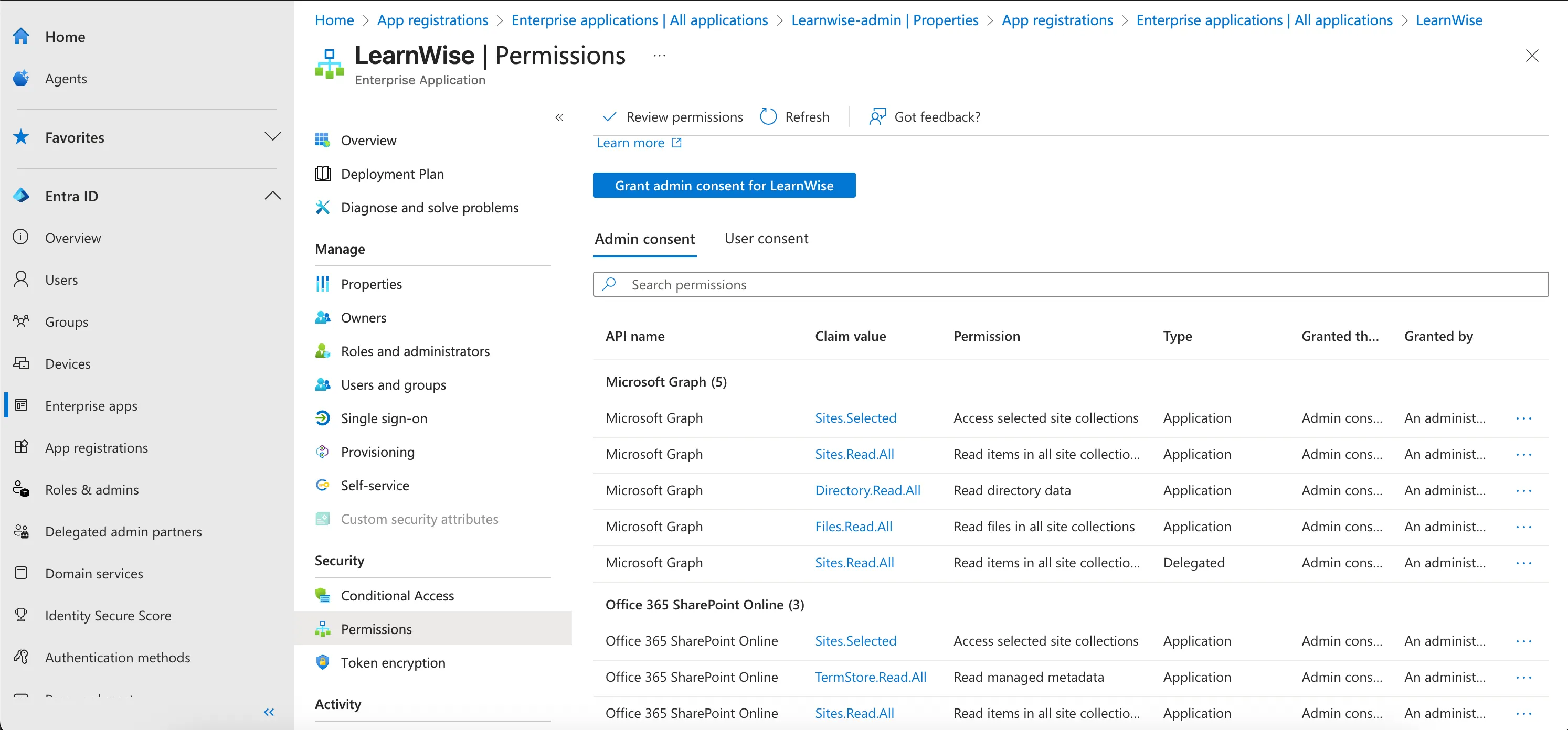Image resolution: width=1568 pixels, height=730 pixels.
Task: Open more options for Delegated Sites.Read.All row
Action: [x=1523, y=563]
